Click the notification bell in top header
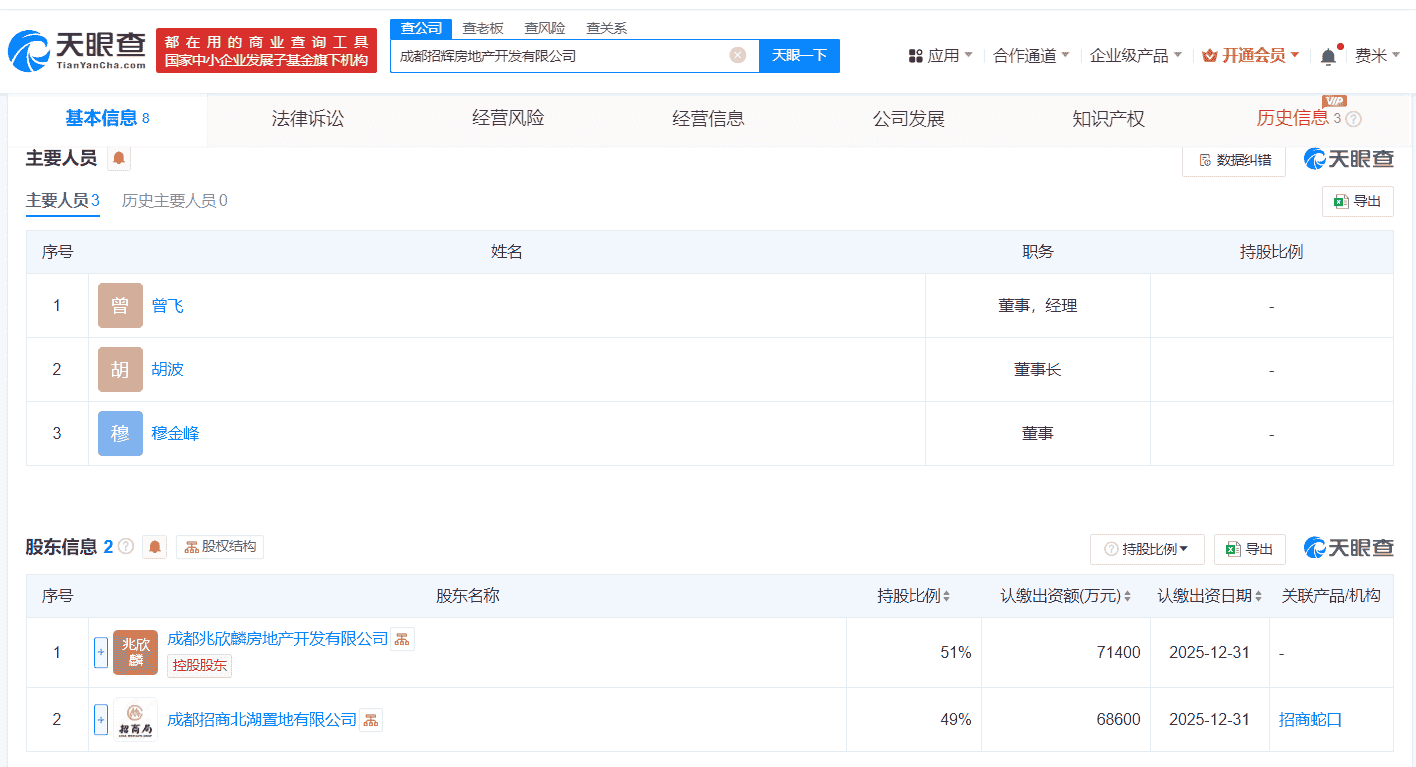The height and width of the screenshot is (767, 1416). coord(1328,56)
